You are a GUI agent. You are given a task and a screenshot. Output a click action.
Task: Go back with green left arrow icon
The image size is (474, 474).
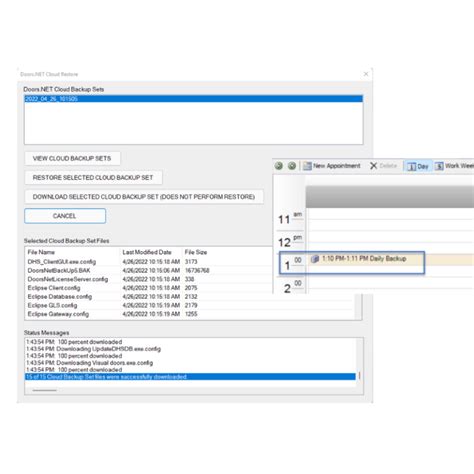click(279, 166)
